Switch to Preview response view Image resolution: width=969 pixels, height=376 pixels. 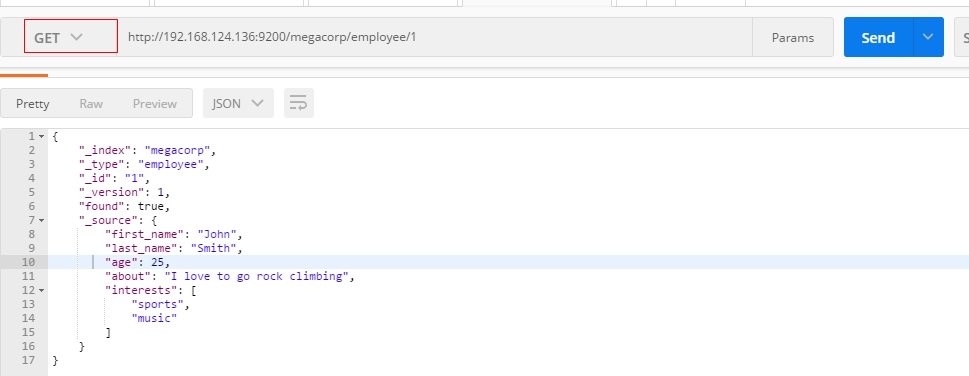click(x=154, y=104)
